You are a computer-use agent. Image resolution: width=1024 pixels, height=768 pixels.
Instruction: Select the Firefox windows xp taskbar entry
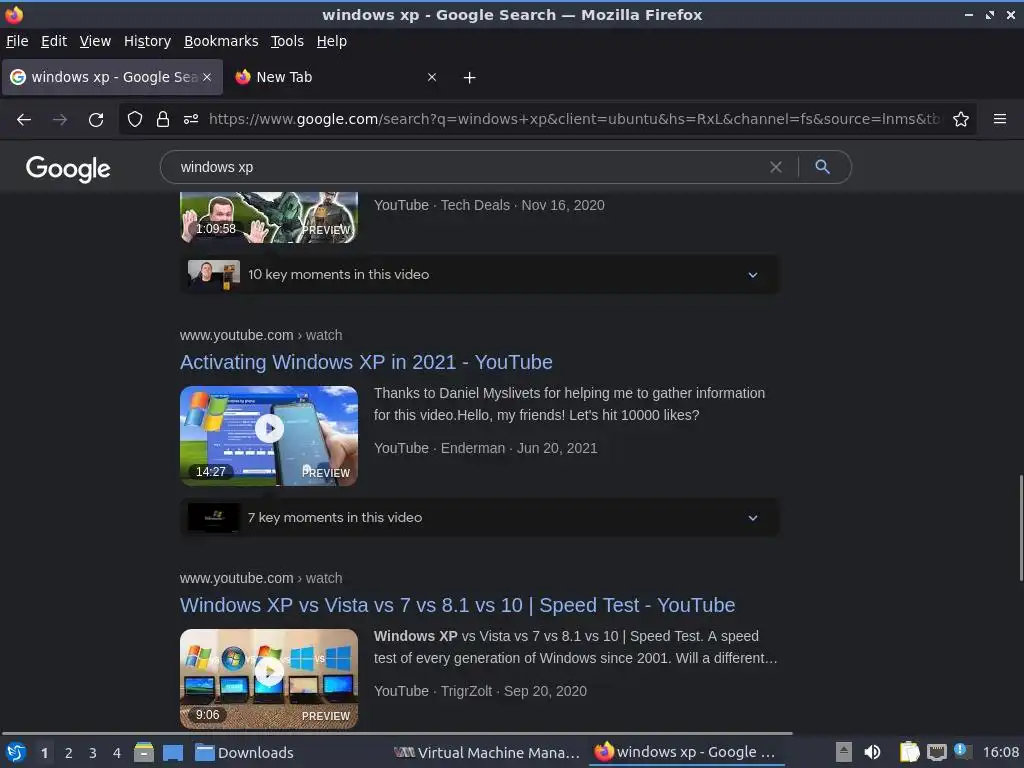(x=686, y=752)
